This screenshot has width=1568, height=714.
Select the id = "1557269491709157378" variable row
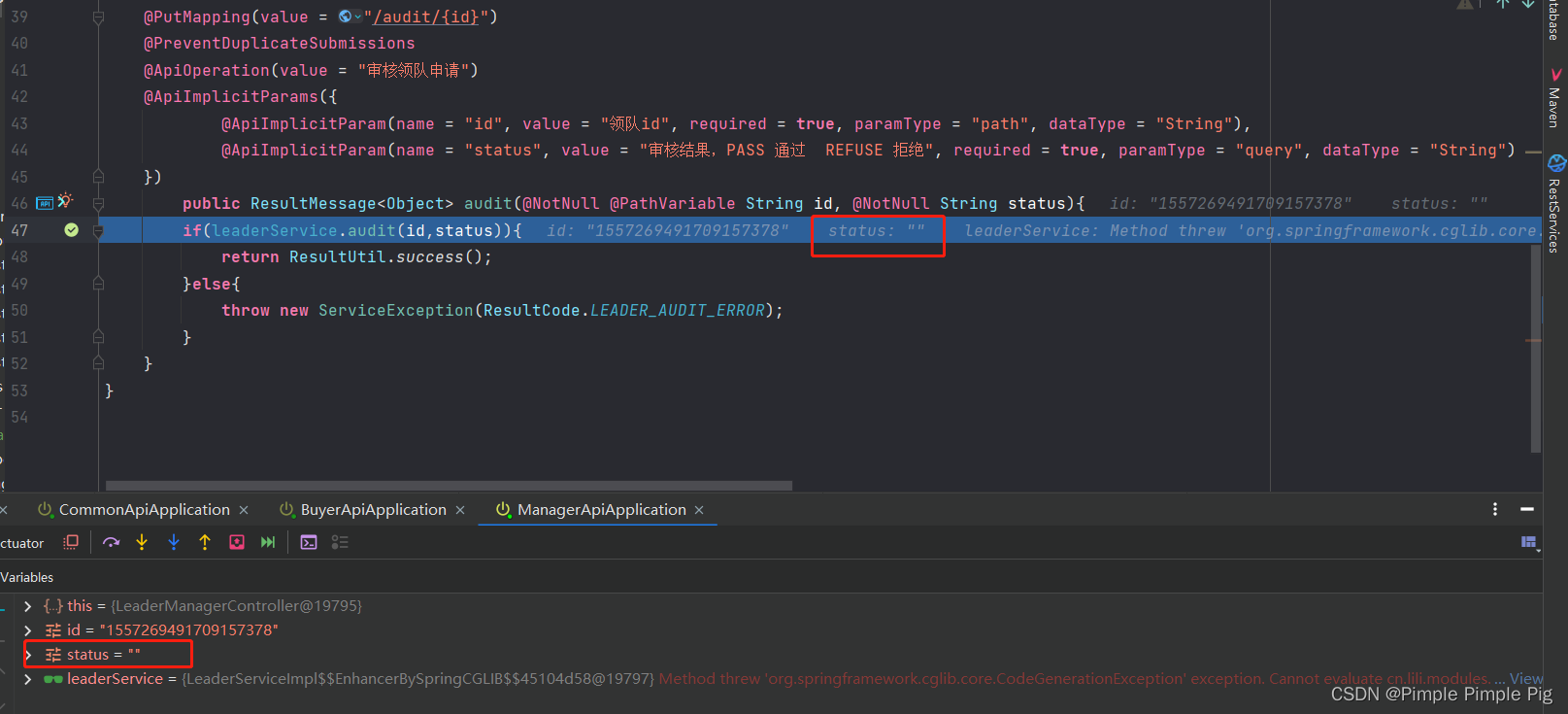click(771, 630)
